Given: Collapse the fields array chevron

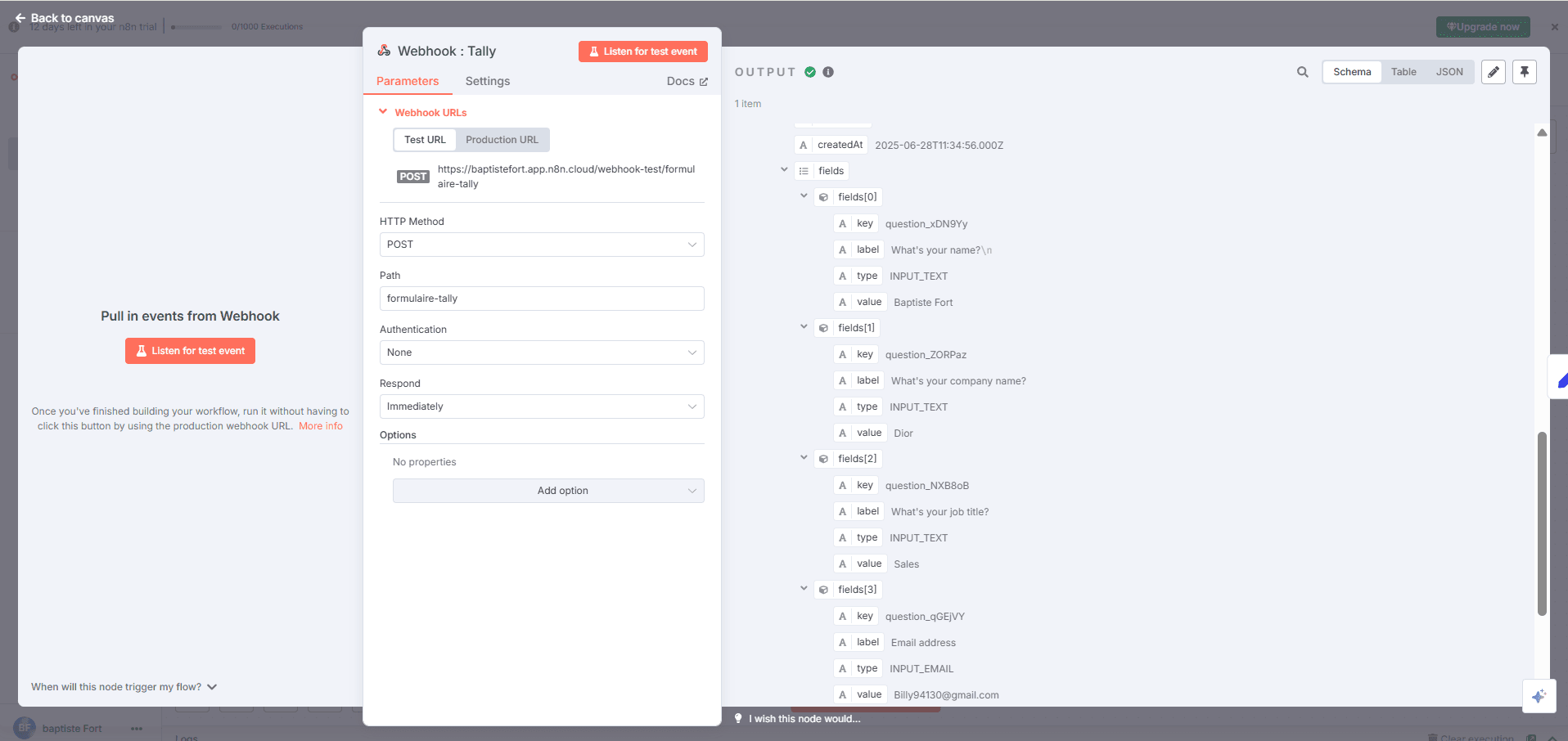Looking at the screenshot, I should pos(784,170).
